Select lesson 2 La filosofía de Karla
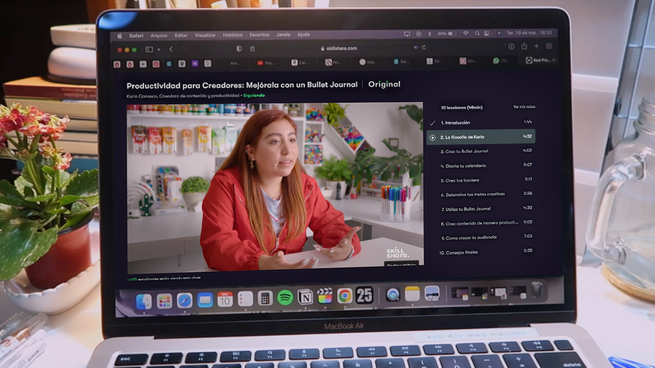 pyautogui.click(x=481, y=137)
